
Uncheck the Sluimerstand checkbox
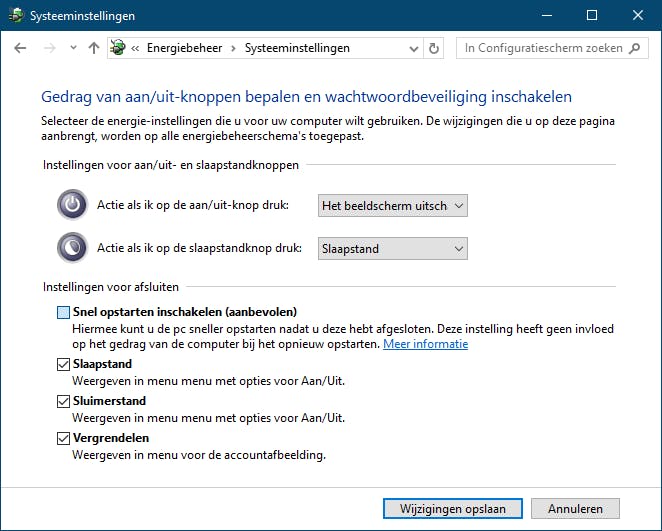click(x=64, y=402)
